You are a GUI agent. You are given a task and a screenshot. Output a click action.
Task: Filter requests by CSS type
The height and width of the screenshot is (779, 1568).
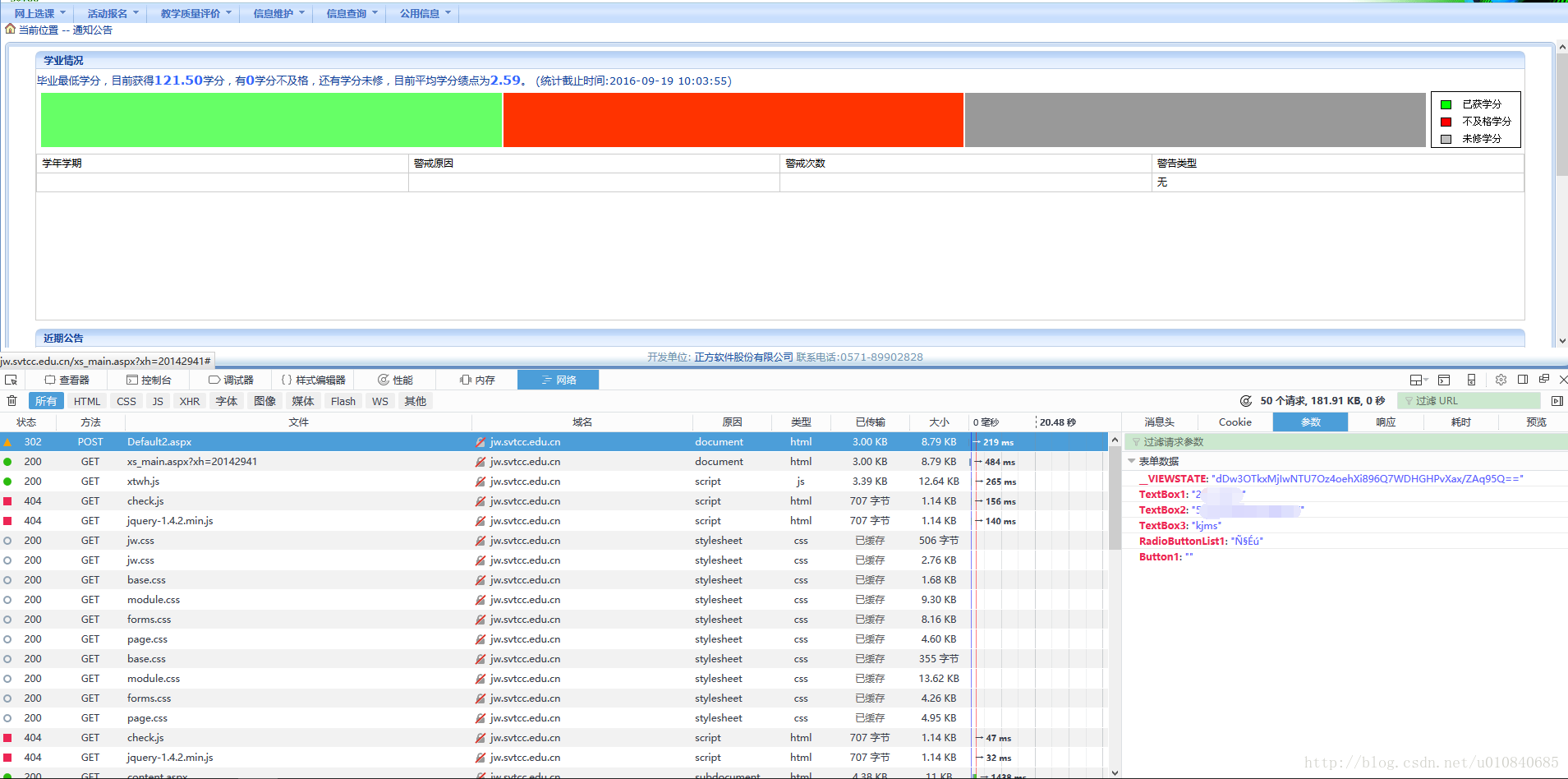(126, 401)
